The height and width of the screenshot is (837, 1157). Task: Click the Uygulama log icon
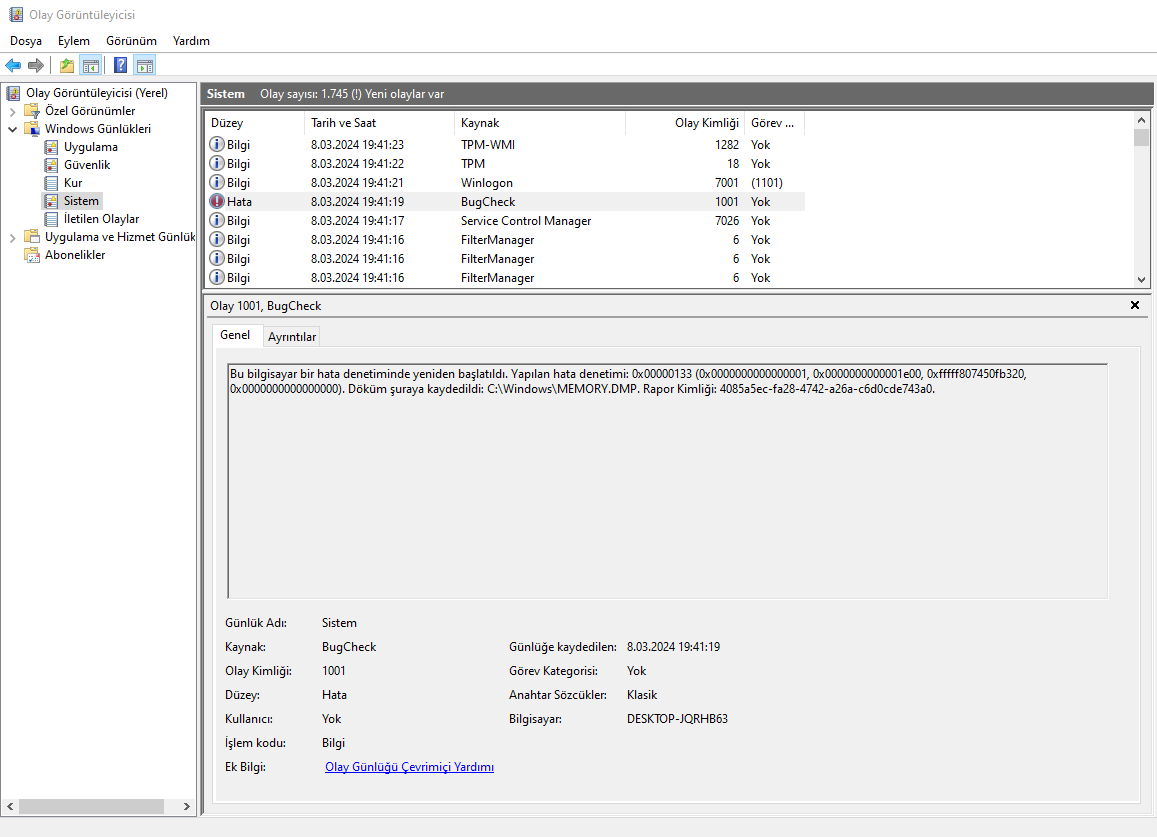click(x=51, y=147)
